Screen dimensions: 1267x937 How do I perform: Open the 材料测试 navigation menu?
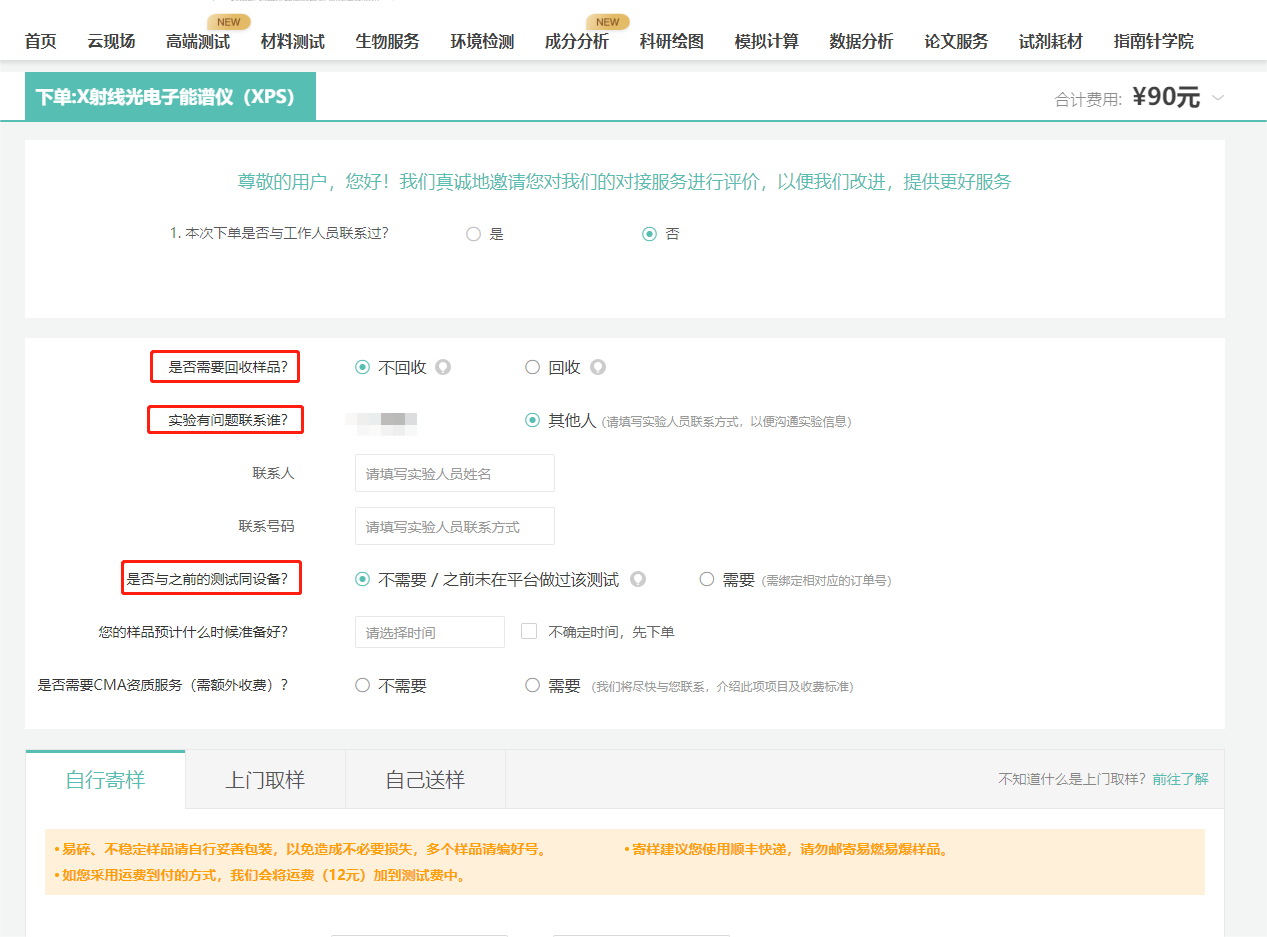coord(292,41)
